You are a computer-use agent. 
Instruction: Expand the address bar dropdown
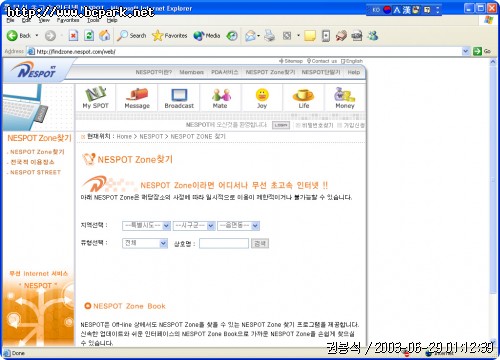[x=466, y=51]
